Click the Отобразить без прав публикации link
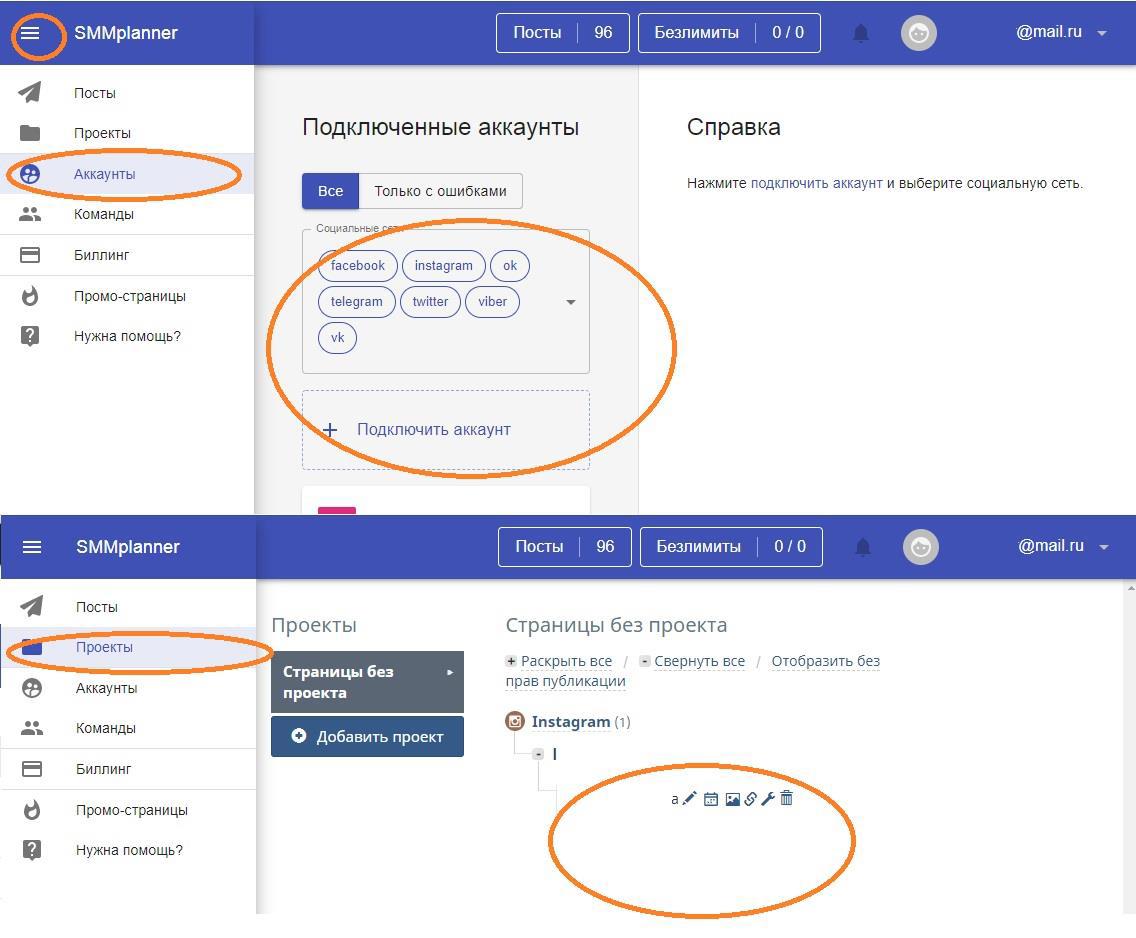This screenshot has height=938, width=1136. (x=824, y=661)
